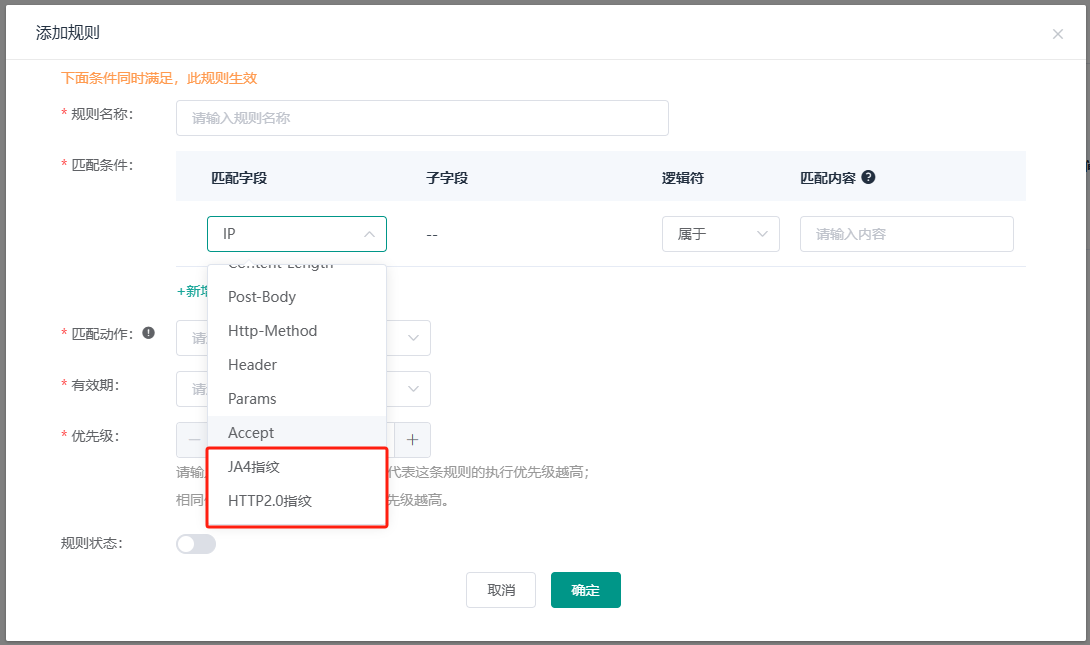
Task: Focus the 规则名称 input field
Action: 422,118
